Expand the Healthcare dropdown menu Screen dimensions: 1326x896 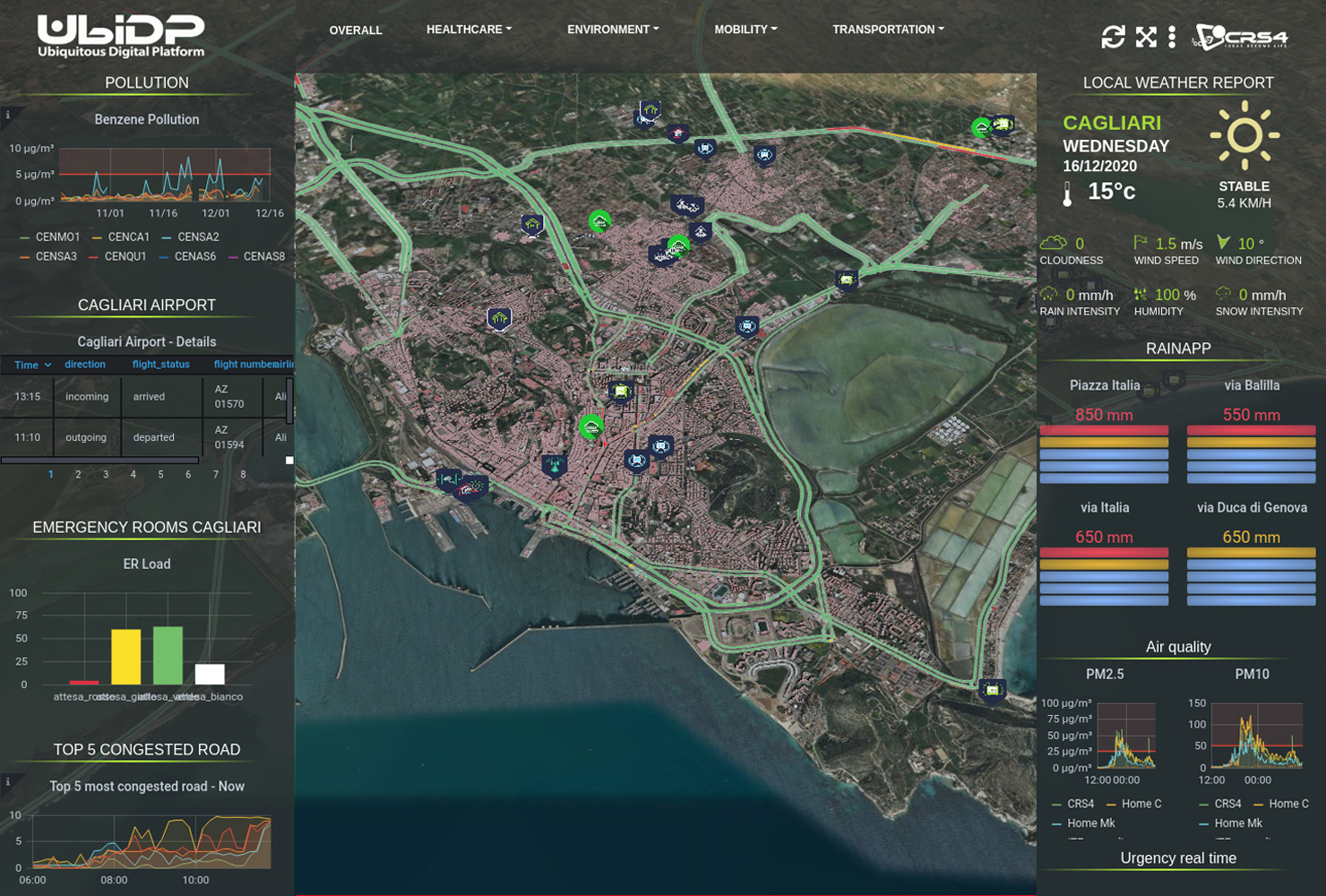469,30
